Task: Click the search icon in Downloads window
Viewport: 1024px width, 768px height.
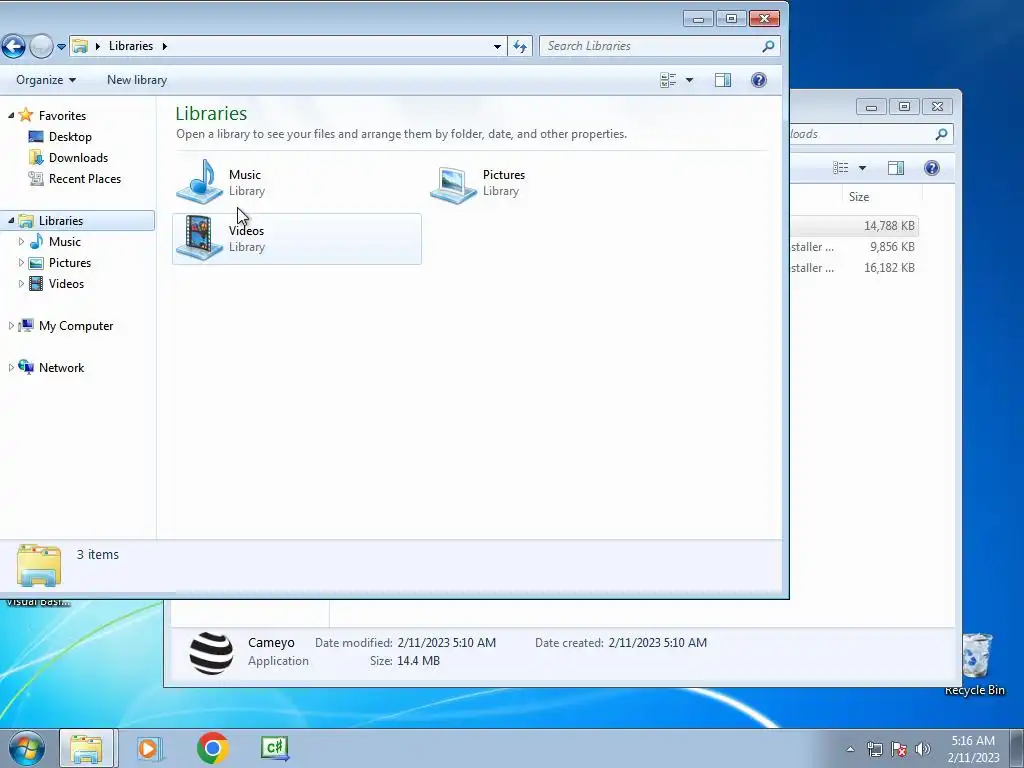Action: click(941, 134)
